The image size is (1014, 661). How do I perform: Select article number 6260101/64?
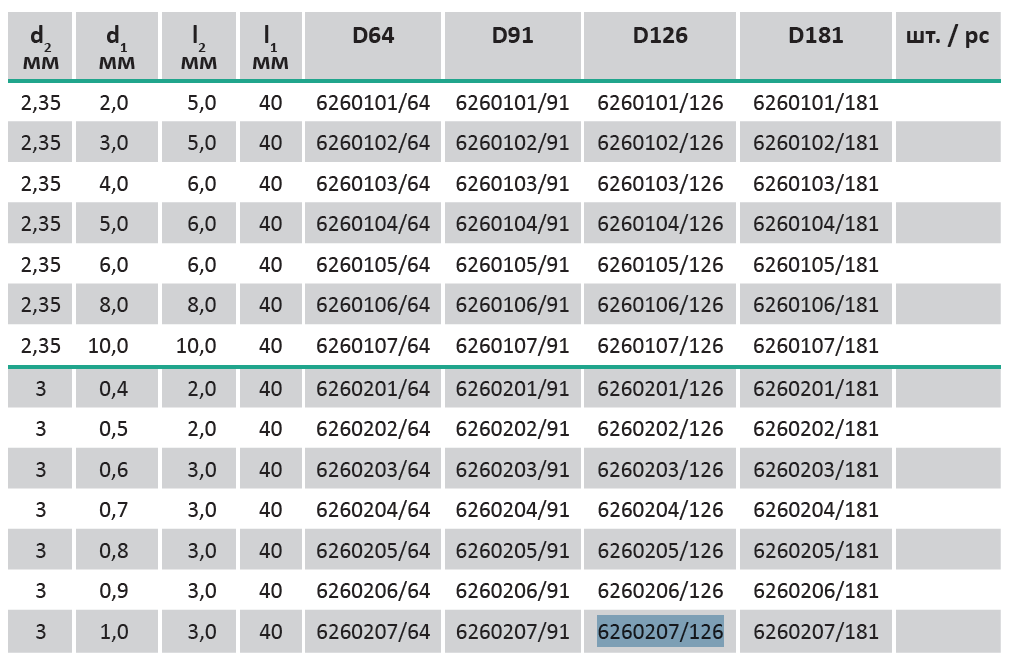(x=373, y=102)
